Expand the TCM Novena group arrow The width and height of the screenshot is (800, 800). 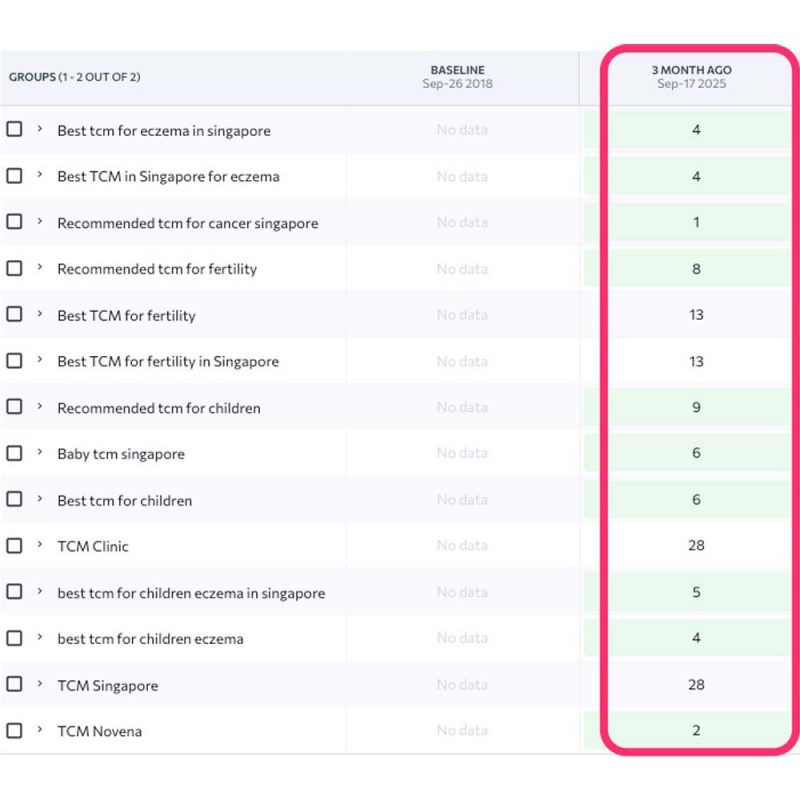[40, 731]
